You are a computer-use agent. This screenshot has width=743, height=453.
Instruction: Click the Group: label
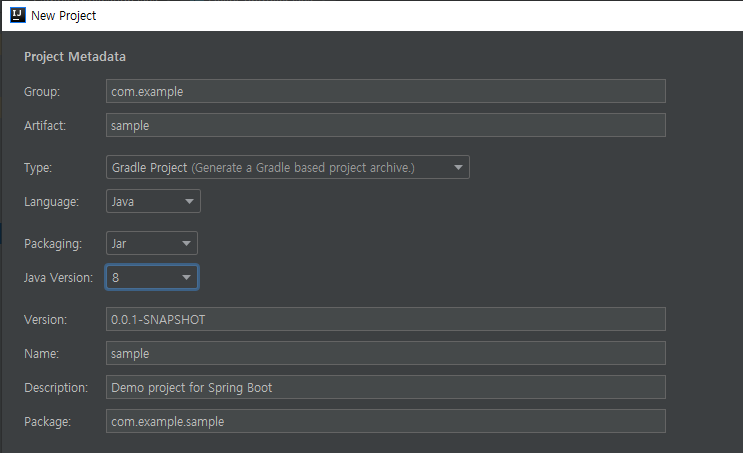42,91
